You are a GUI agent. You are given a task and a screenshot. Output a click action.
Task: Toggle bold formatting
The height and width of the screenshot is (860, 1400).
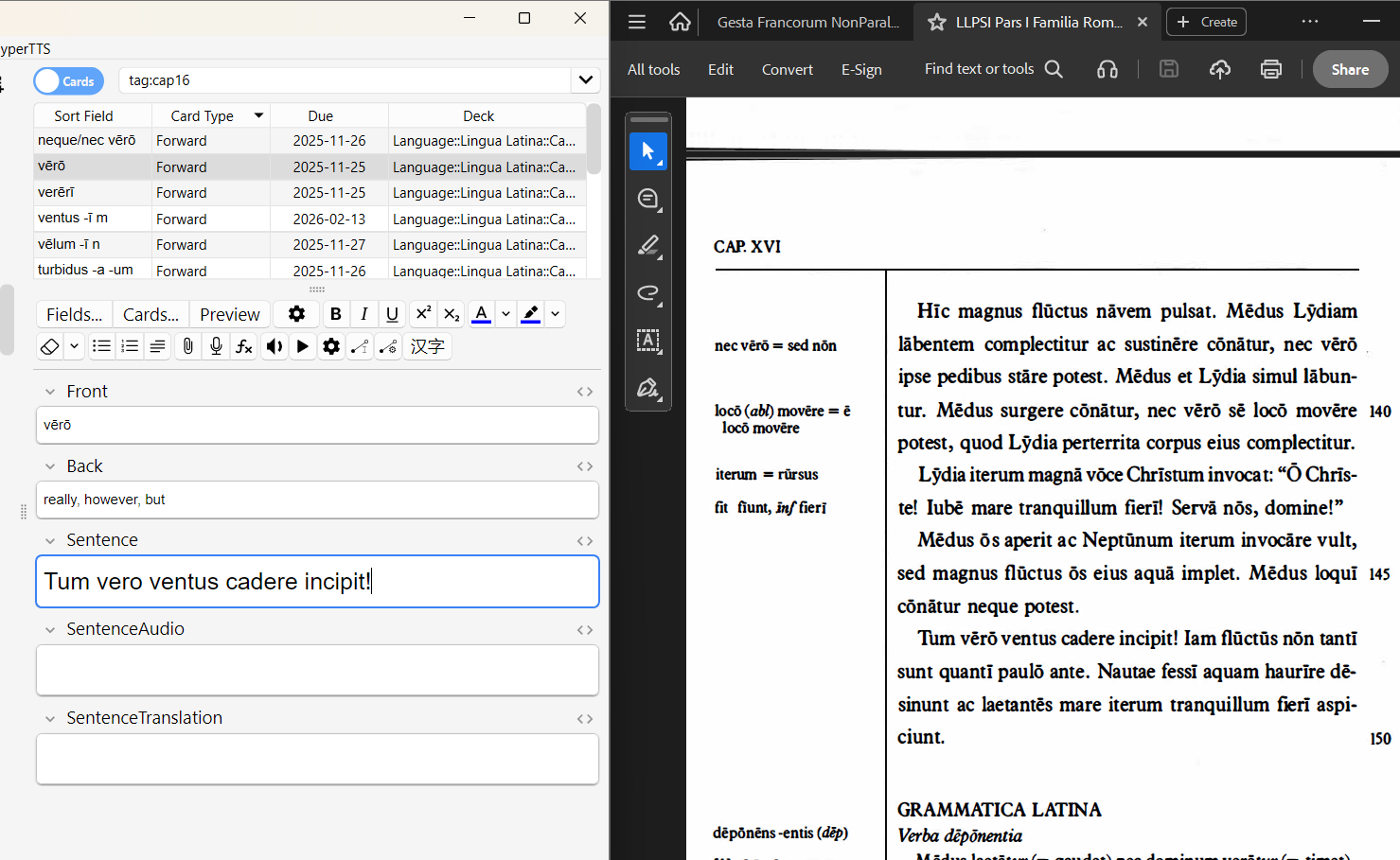(x=335, y=314)
